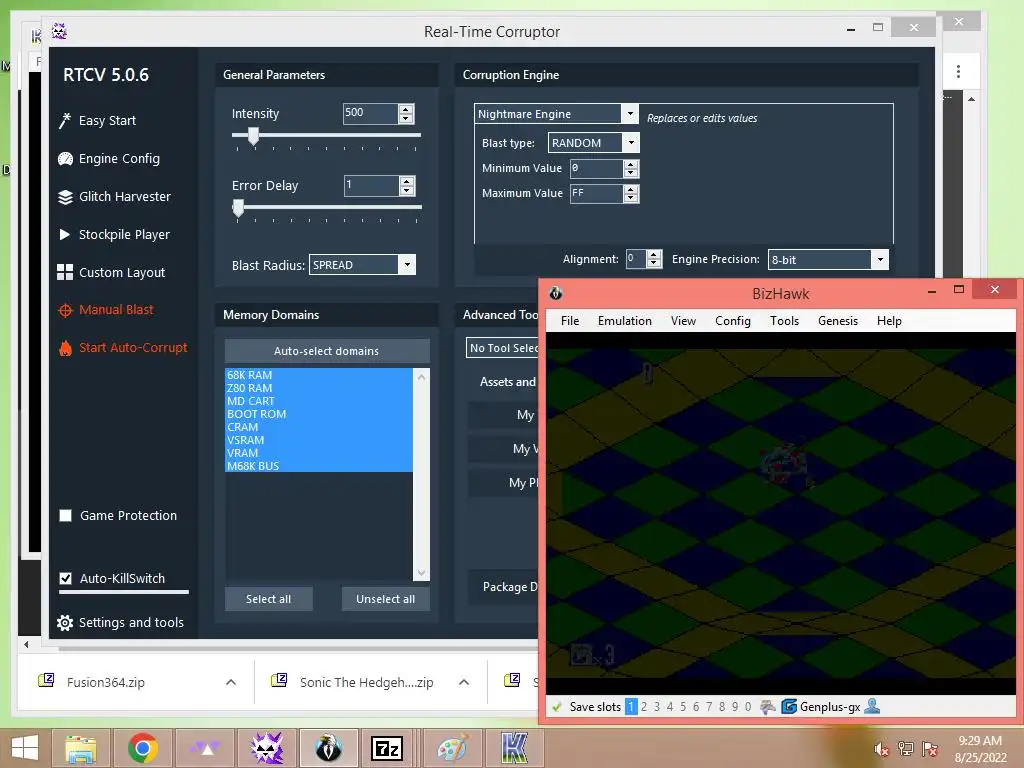Viewport: 1024px width, 768px height.
Task: Open 7-Zip from taskbar
Action: (387, 748)
